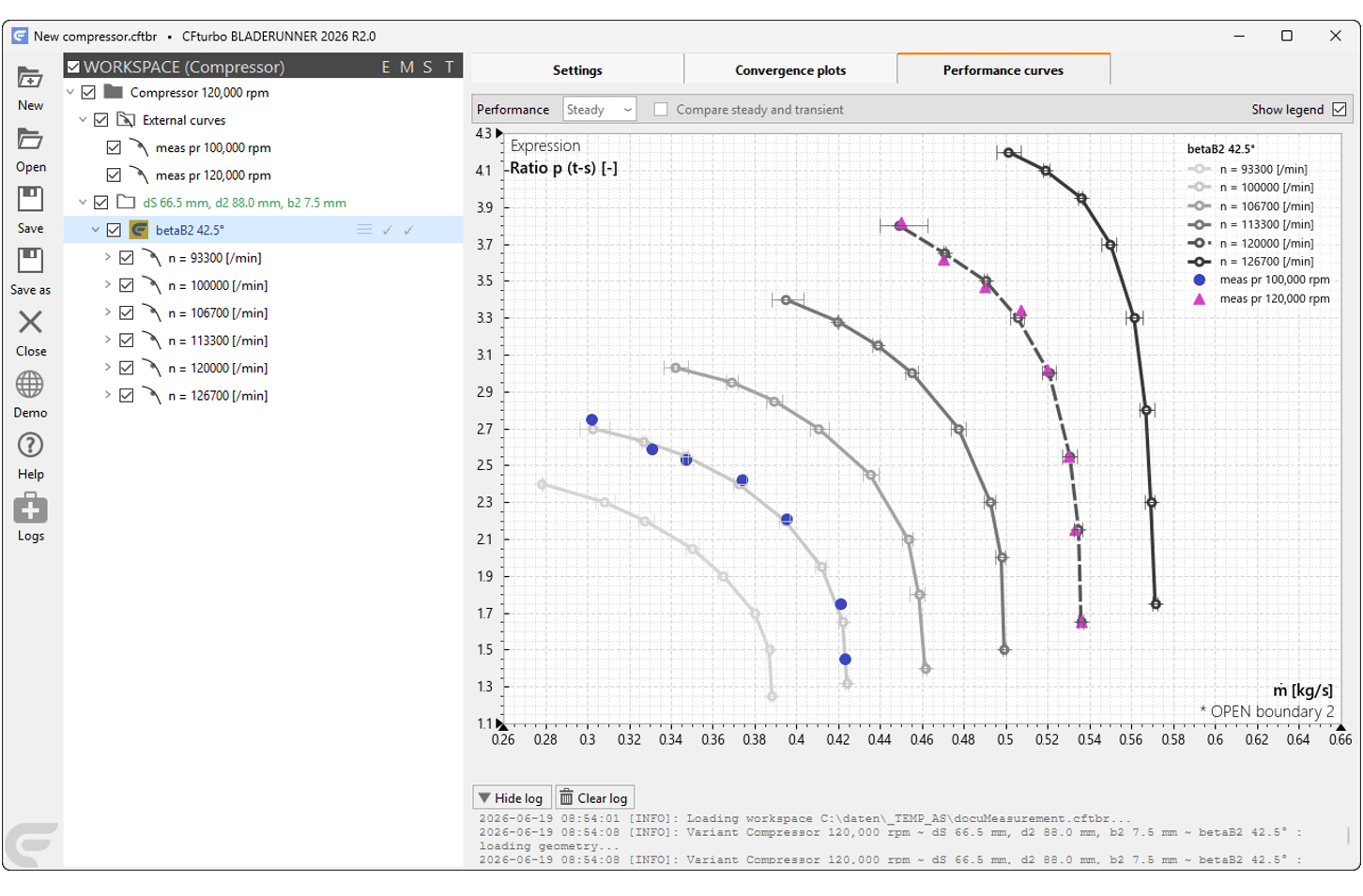Toggle meas pr 100,000 rpm checkbox

click(x=114, y=147)
